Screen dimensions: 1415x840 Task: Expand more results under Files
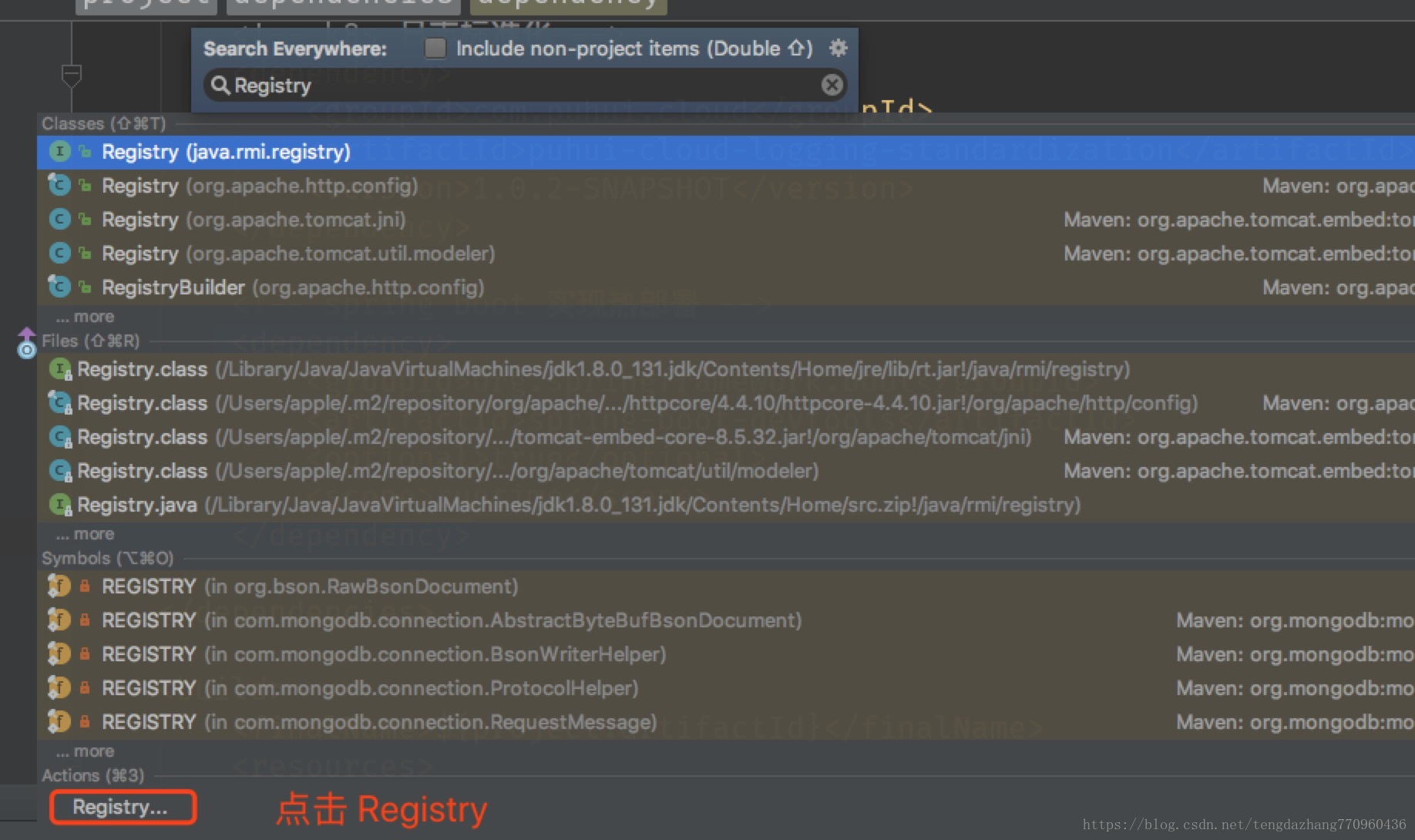point(85,534)
